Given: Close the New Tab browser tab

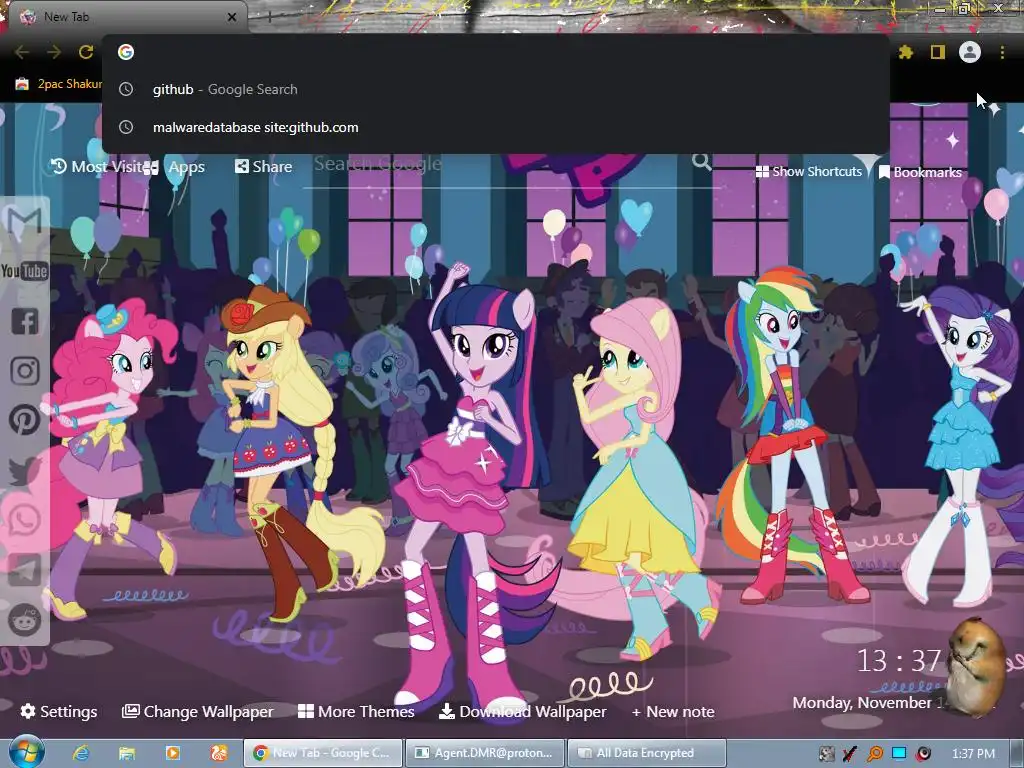Looking at the screenshot, I should pyautogui.click(x=232, y=17).
